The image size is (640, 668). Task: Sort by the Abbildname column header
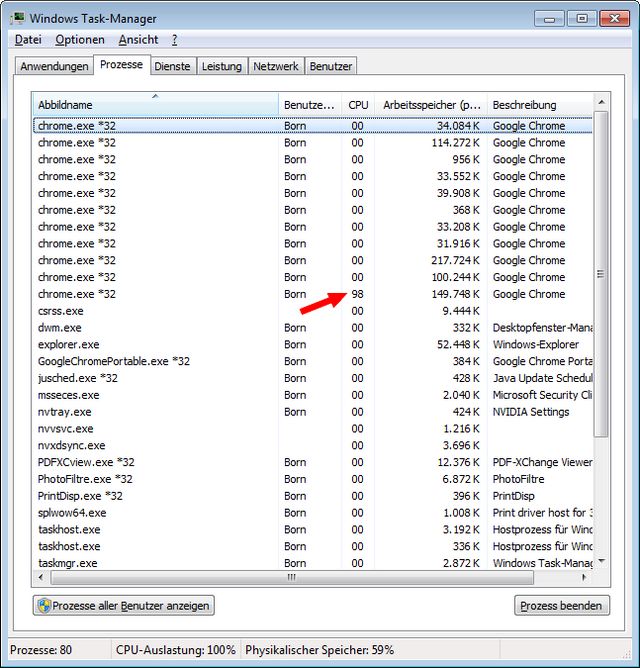point(156,104)
